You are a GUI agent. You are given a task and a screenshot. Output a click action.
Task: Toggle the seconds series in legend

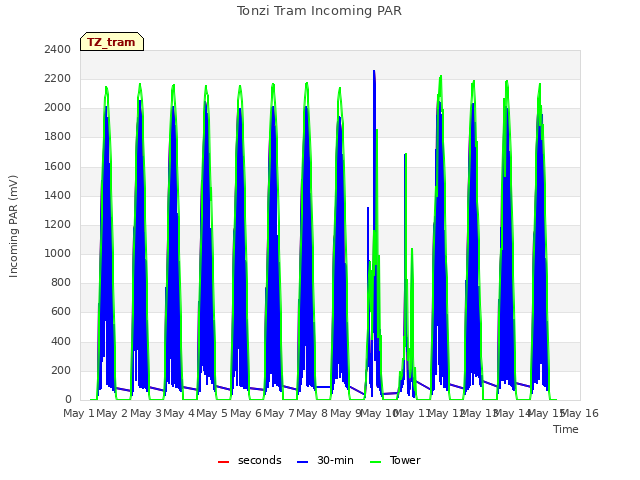point(249,460)
